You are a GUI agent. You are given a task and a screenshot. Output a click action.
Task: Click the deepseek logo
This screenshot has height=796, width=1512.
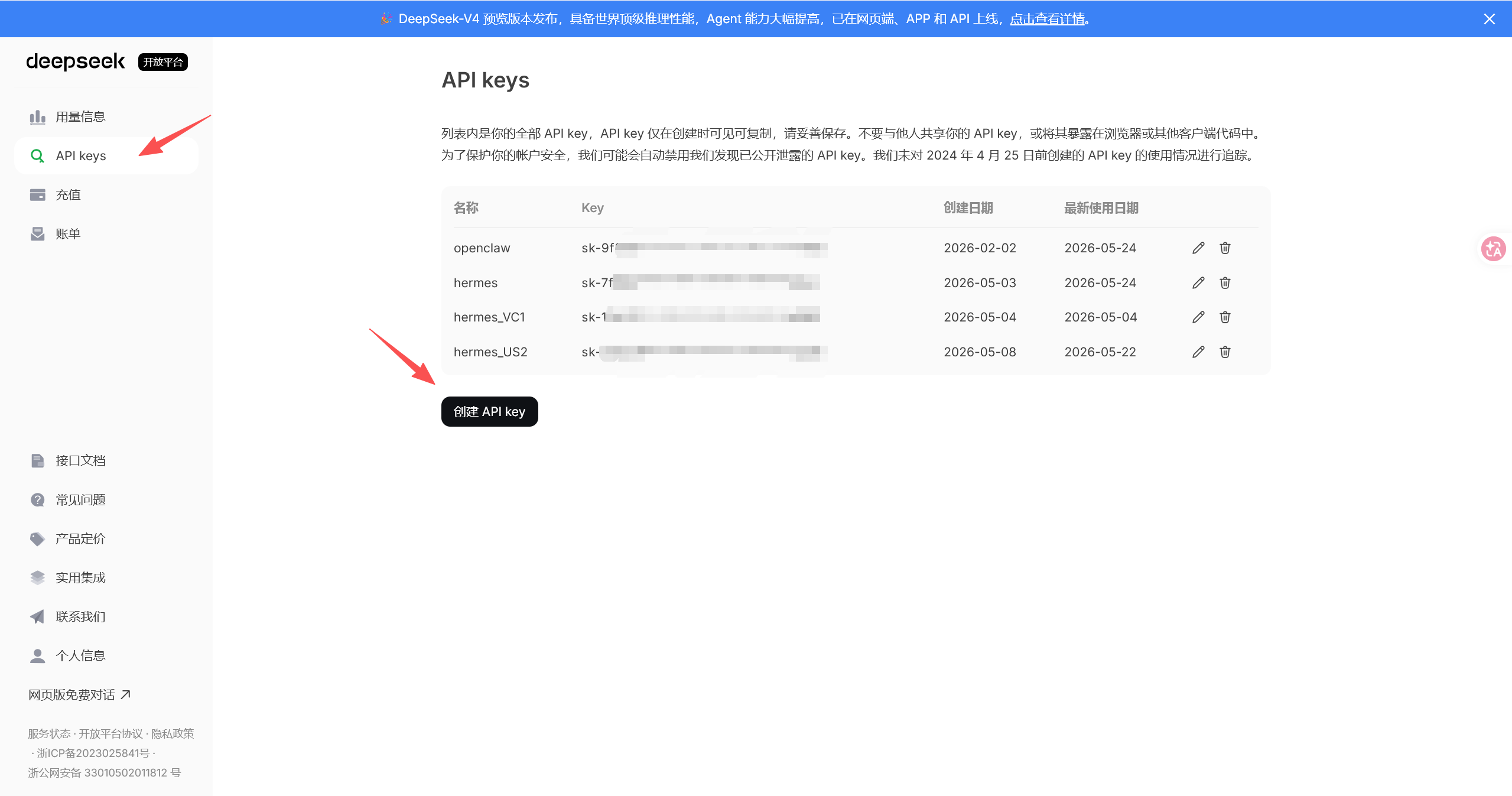(76, 61)
